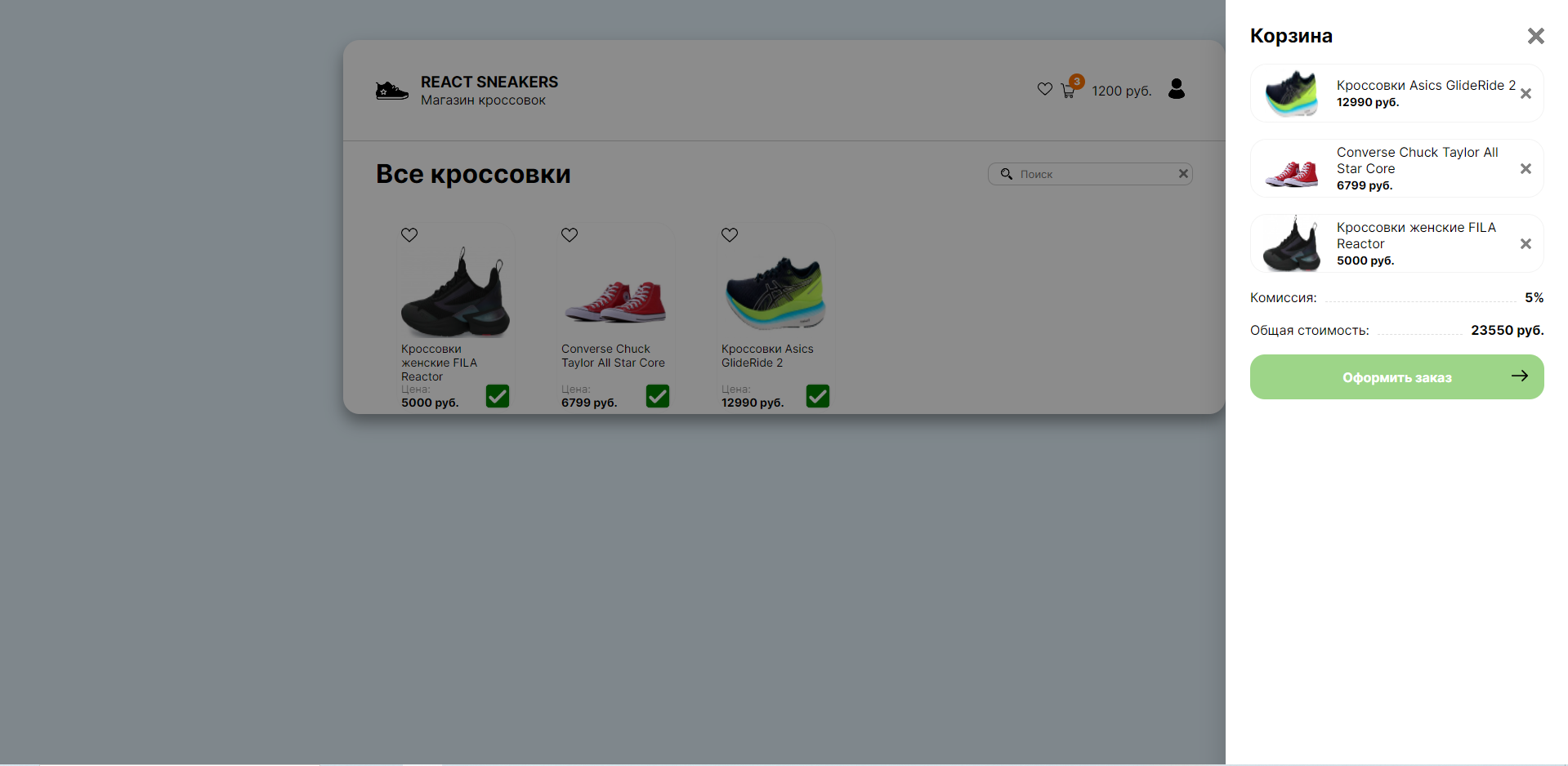Click the Поиск search field

[x=1090, y=174]
